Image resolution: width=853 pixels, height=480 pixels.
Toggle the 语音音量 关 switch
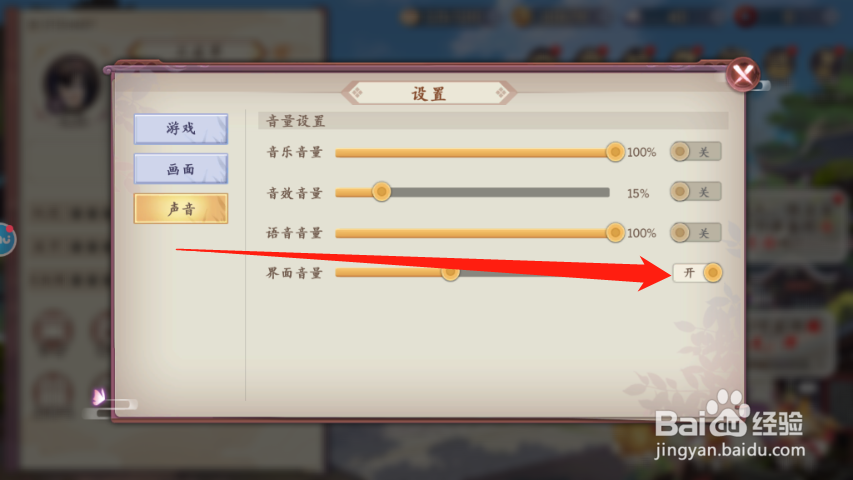[695, 233]
